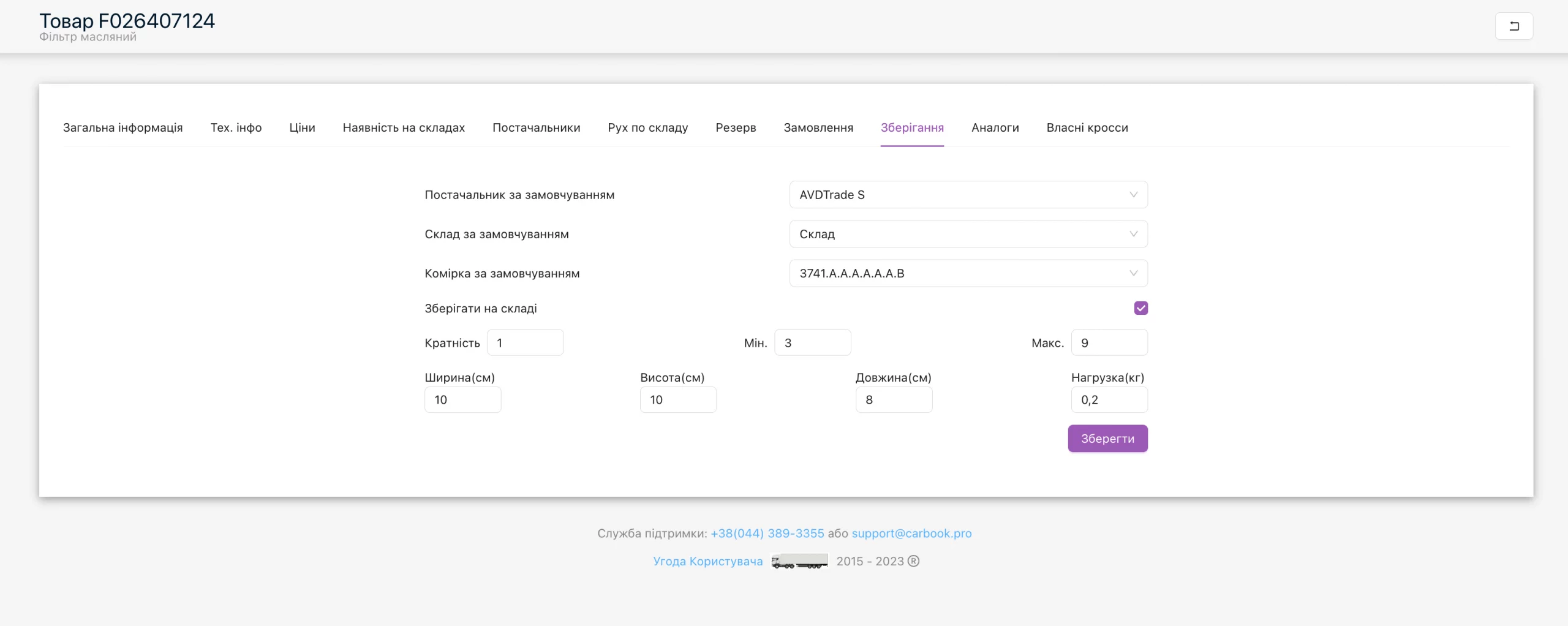
Task: Expand the Постачальник за замовчуванням dropdown
Action: pos(968,195)
